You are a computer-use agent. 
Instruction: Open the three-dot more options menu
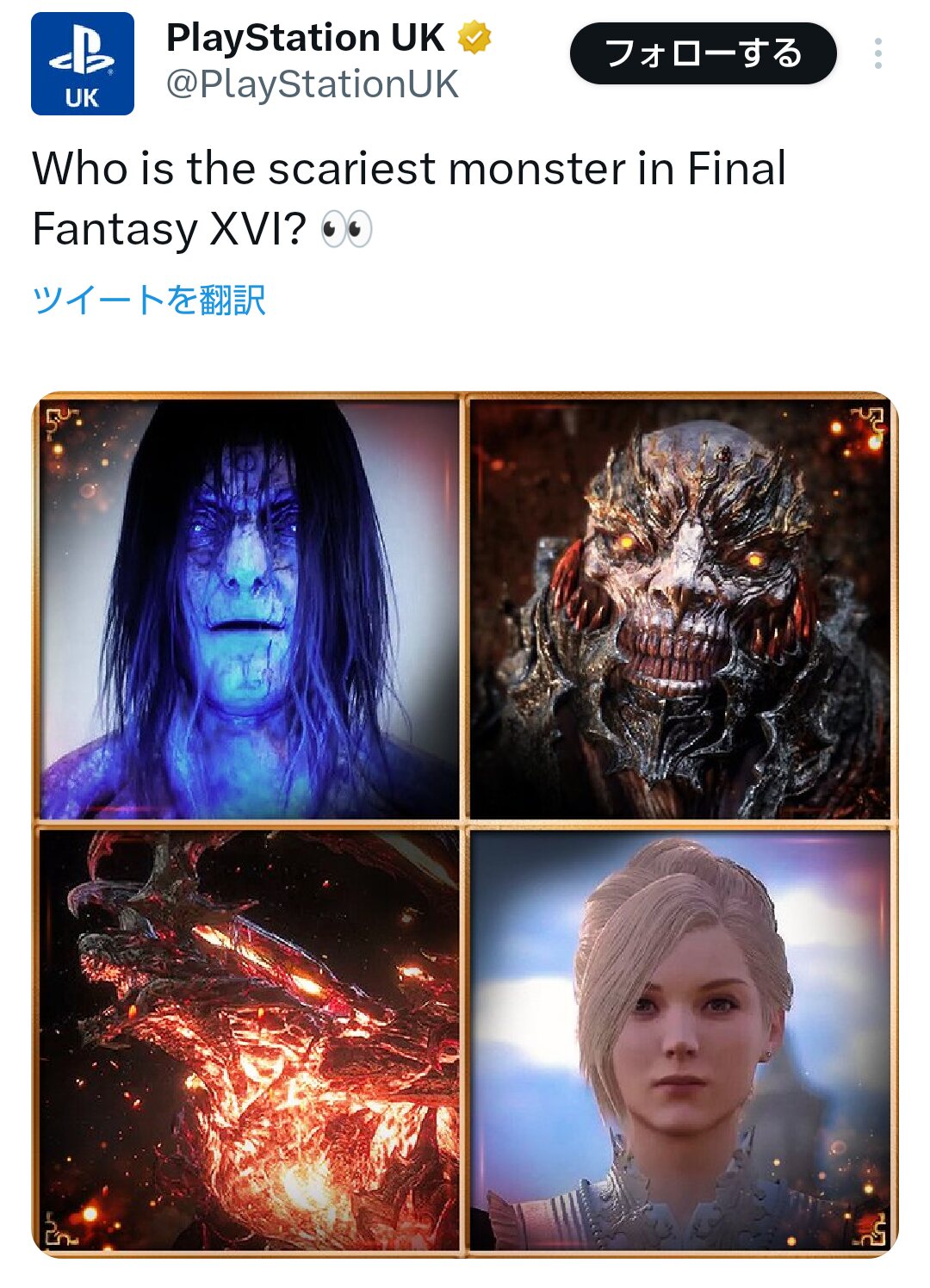tap(877, 53)
